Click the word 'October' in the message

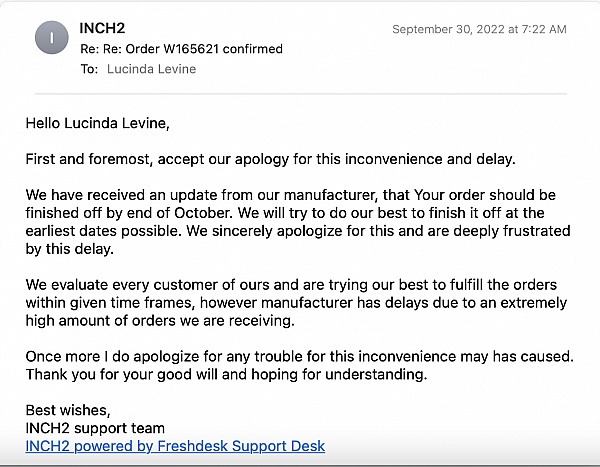click(x=203, y=213)
